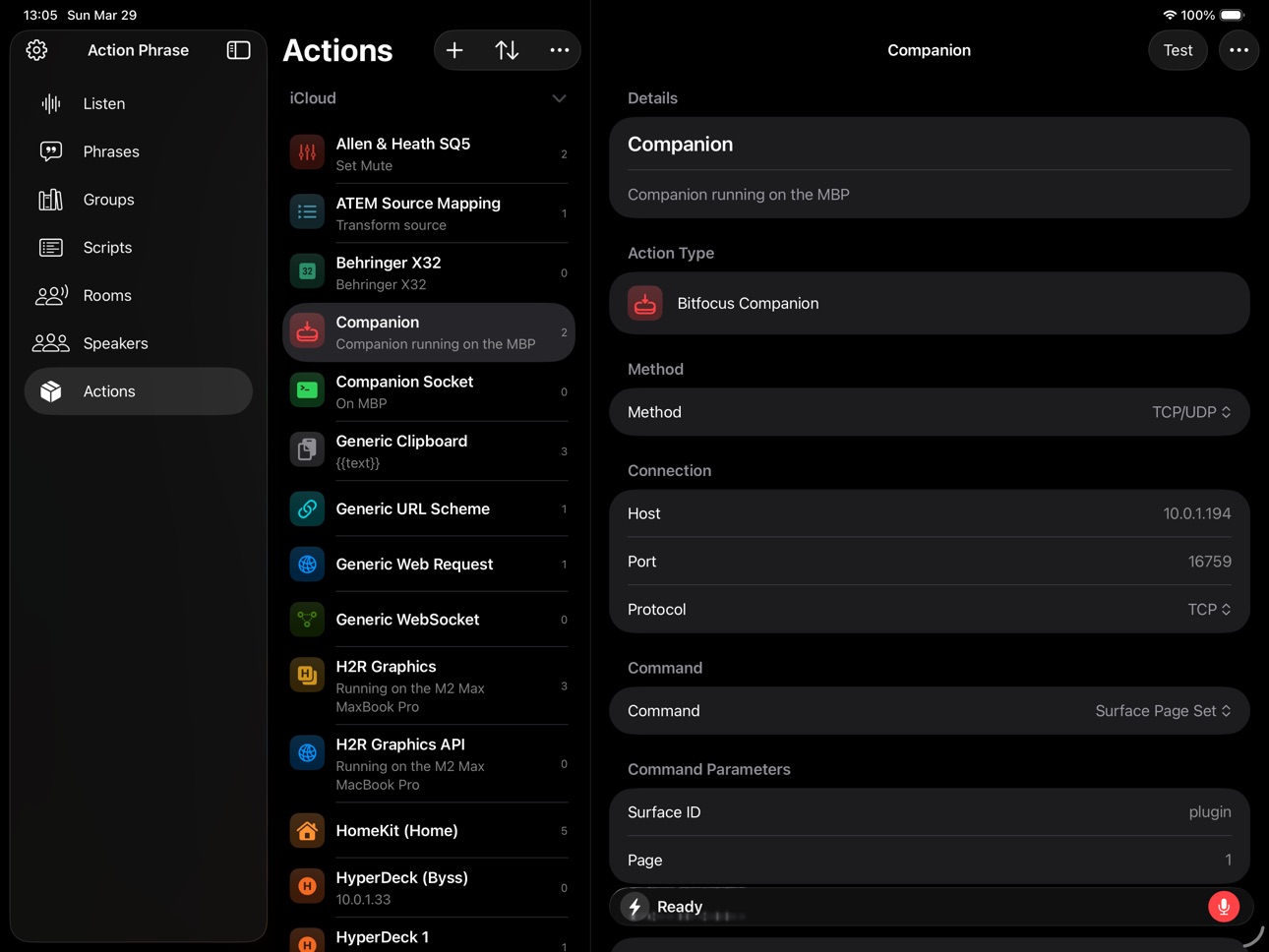This screenshot has height=952, width=1269.
Task: Edit the Companion name field
Action: [x=930, y=145]
